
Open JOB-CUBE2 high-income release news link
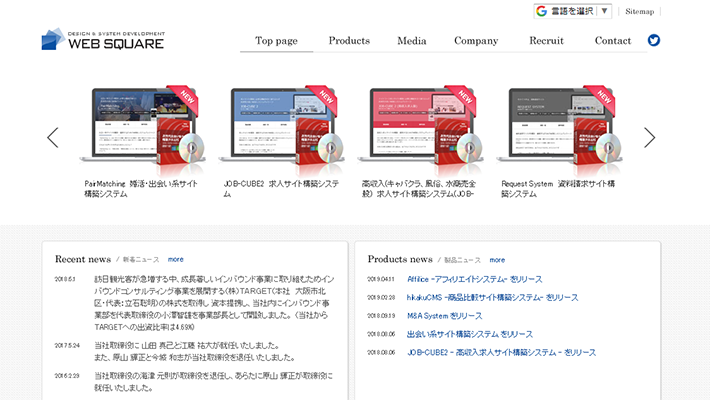pyautogui.click(x=501, y=352)
